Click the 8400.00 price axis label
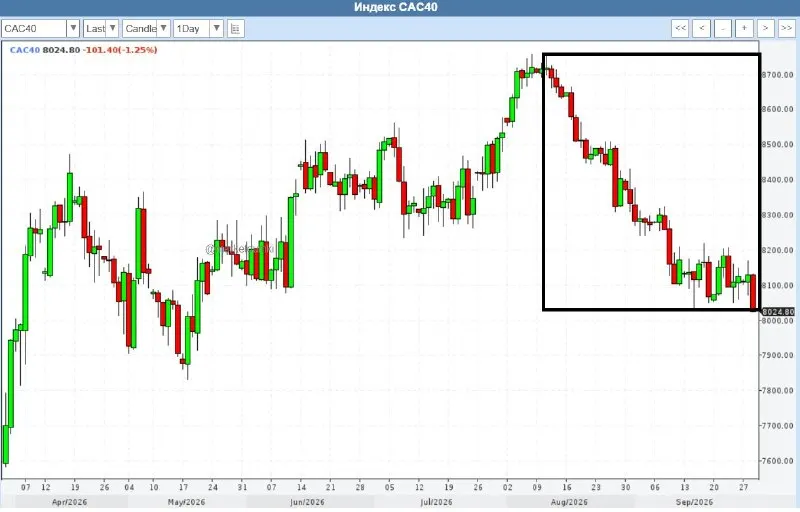The image size is (800, 512). 778,180
